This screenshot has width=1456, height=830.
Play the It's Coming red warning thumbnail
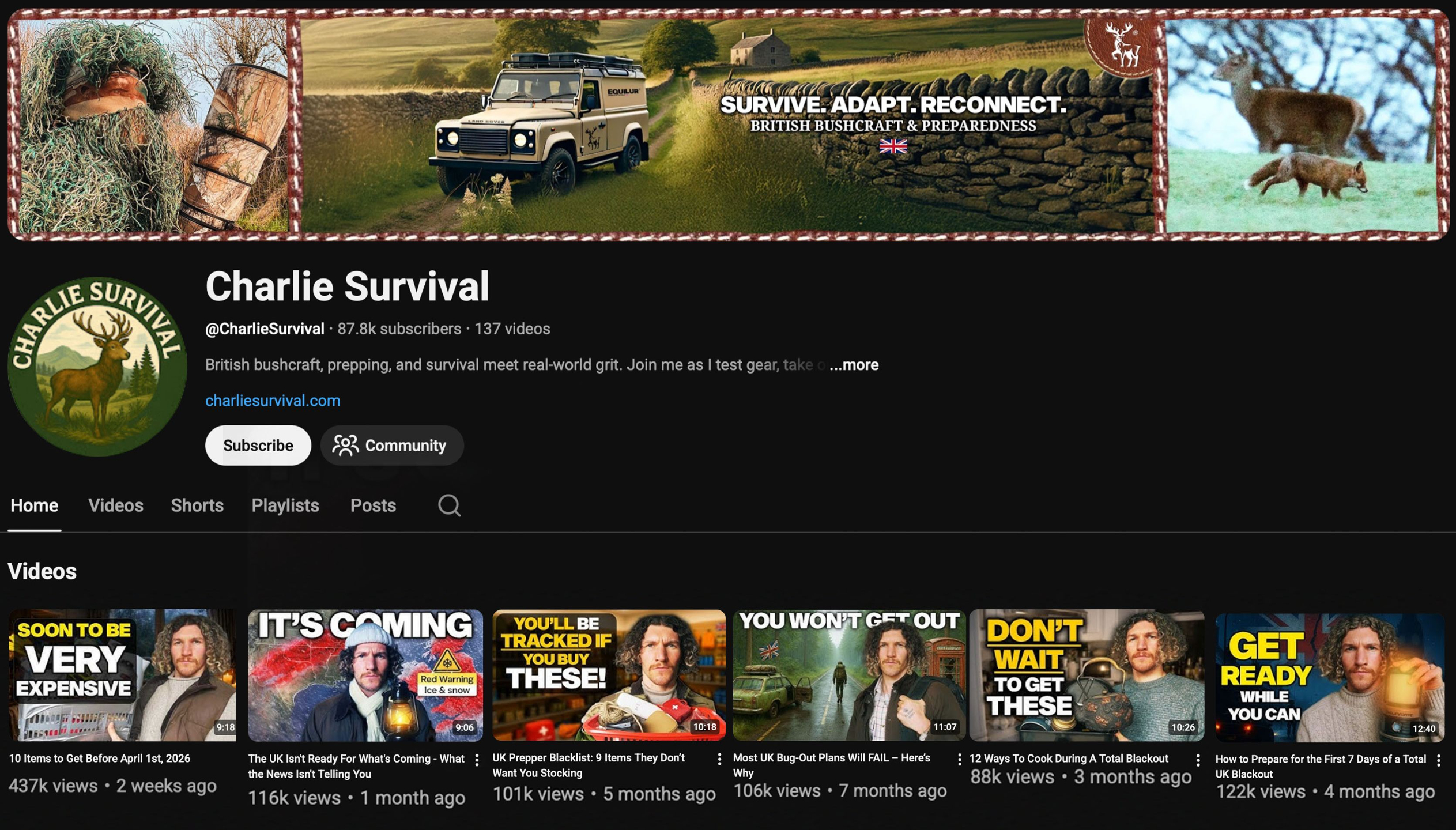pos(365,674)
